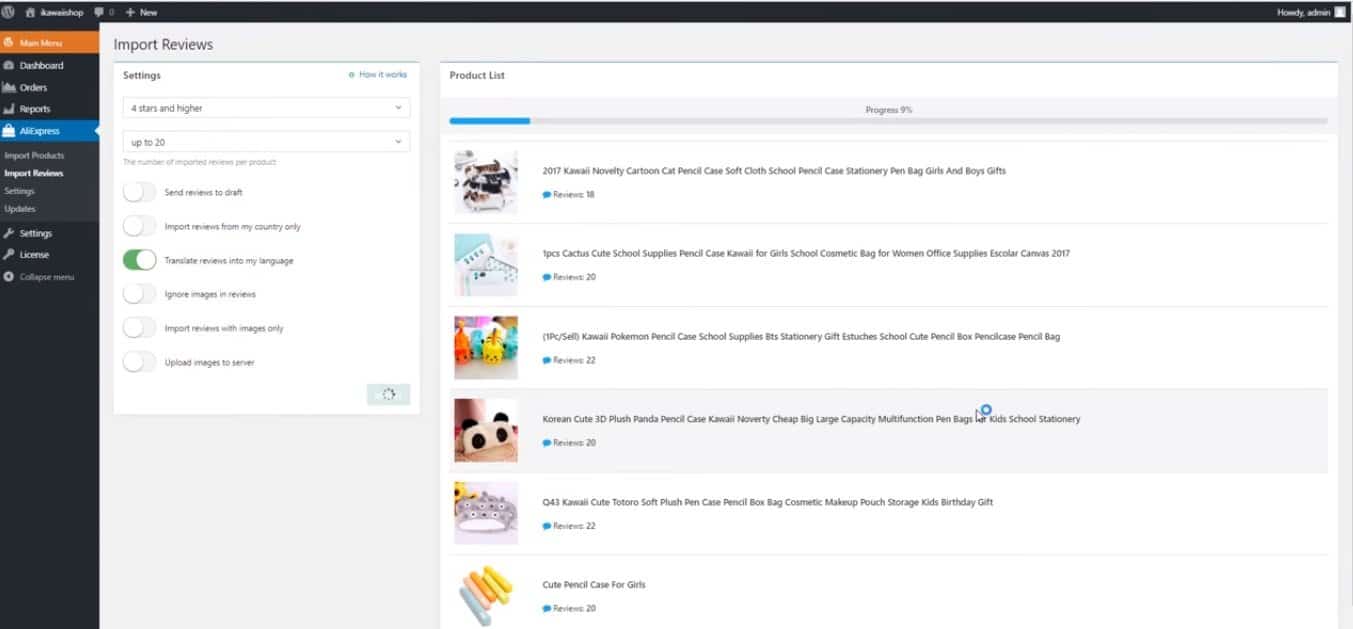1353x629 pixels.
Task: Open the Pokemon Pencil Case thumbnail
Action: tap(486, 348)
